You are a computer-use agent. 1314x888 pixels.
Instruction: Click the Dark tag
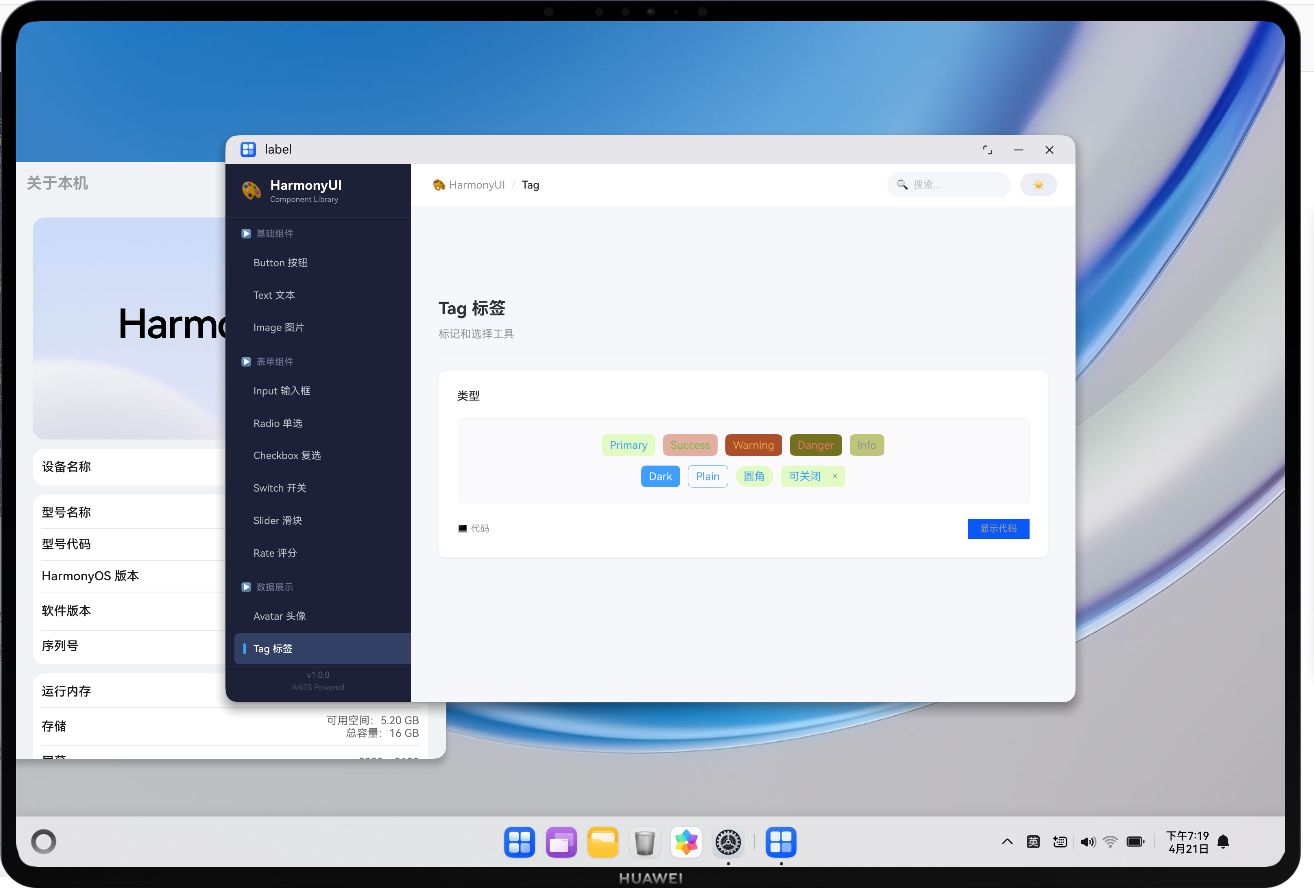tap(661, 476)
